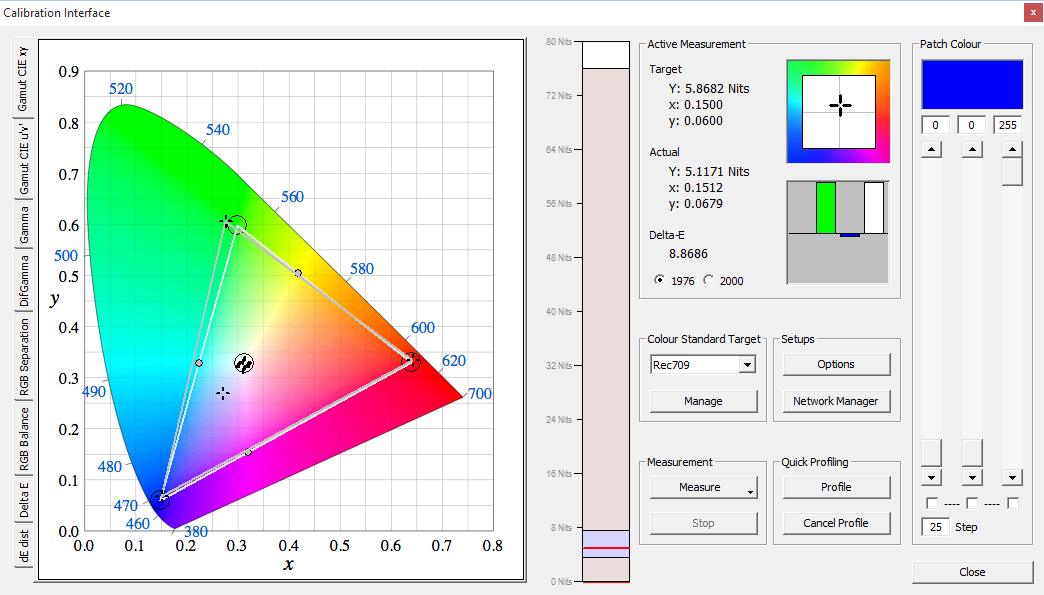Click the blue patch colour swatch
Screen dimensions: 1044x595
click(x=972, y=85)
